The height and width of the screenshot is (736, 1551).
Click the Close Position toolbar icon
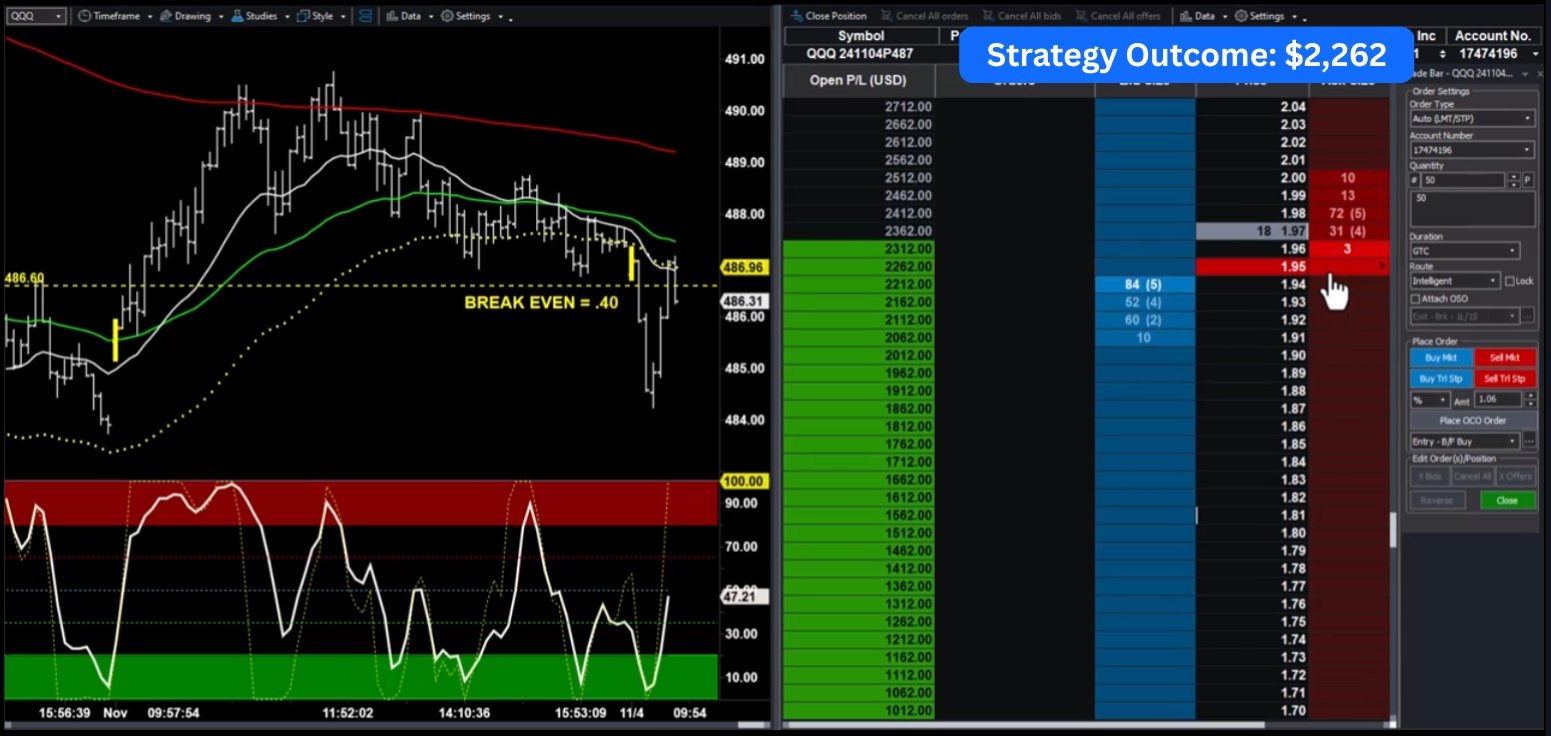[x=796, y=16]
